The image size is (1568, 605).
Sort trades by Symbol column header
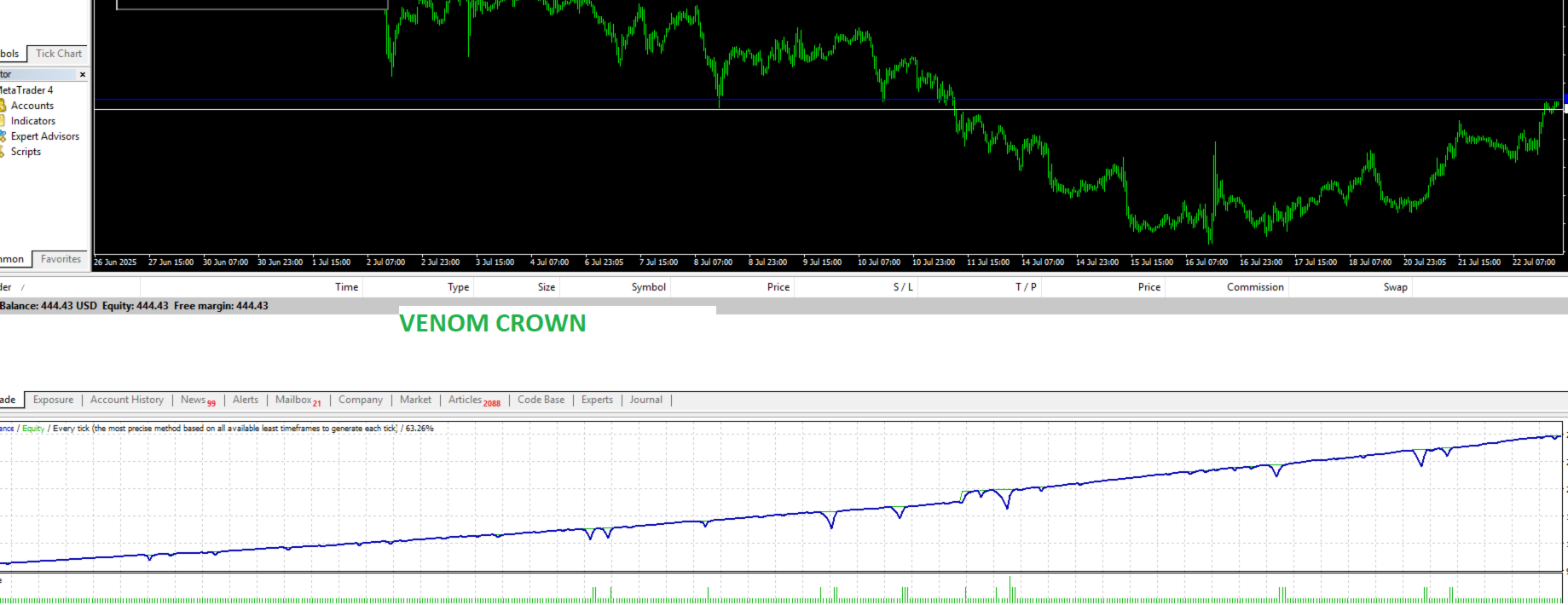[649, 287]
